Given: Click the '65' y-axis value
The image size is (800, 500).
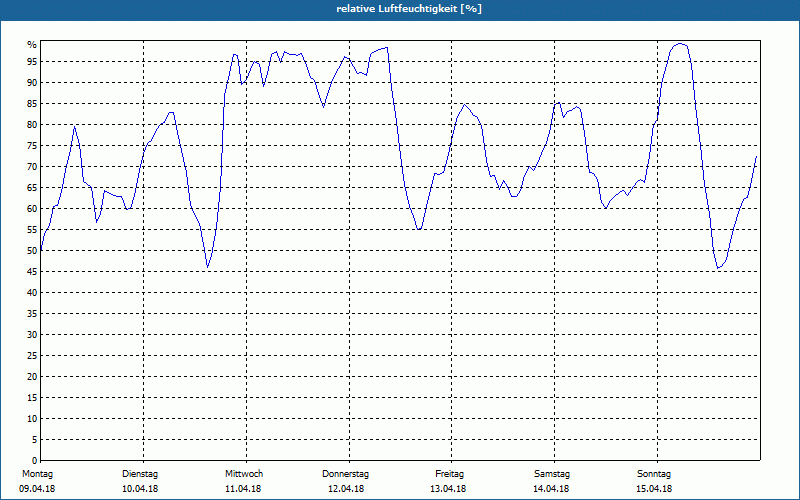Looking at the screenshot, I should tap(32, 188).
